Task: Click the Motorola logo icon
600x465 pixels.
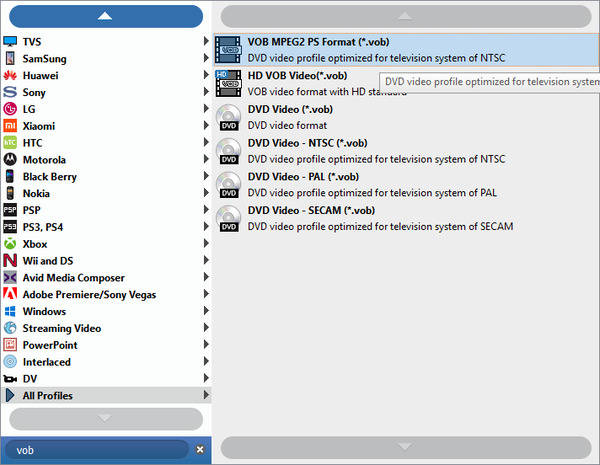Action: [x=10, y=159]
